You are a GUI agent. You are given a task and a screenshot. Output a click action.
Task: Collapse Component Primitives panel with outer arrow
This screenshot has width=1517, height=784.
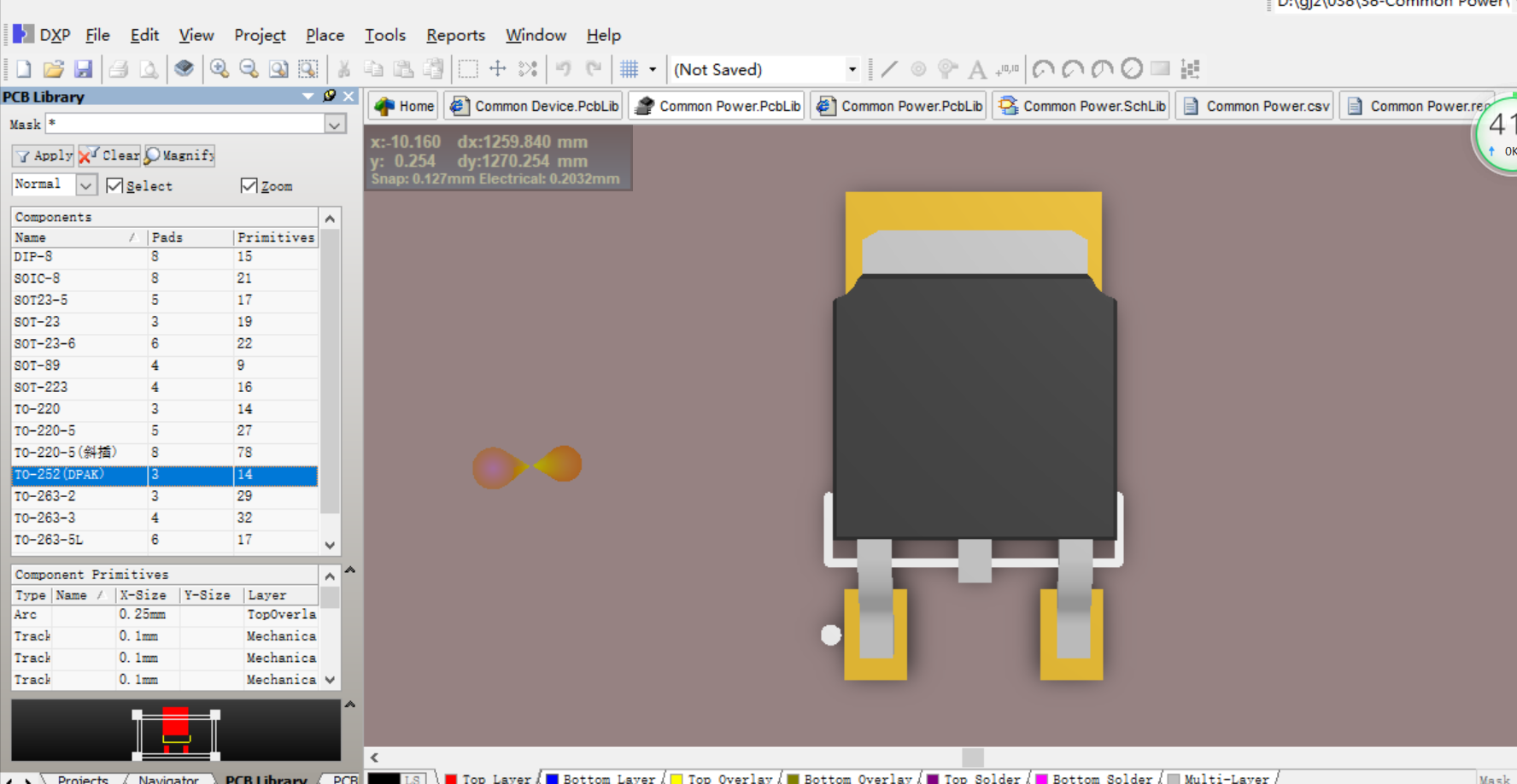349,570
